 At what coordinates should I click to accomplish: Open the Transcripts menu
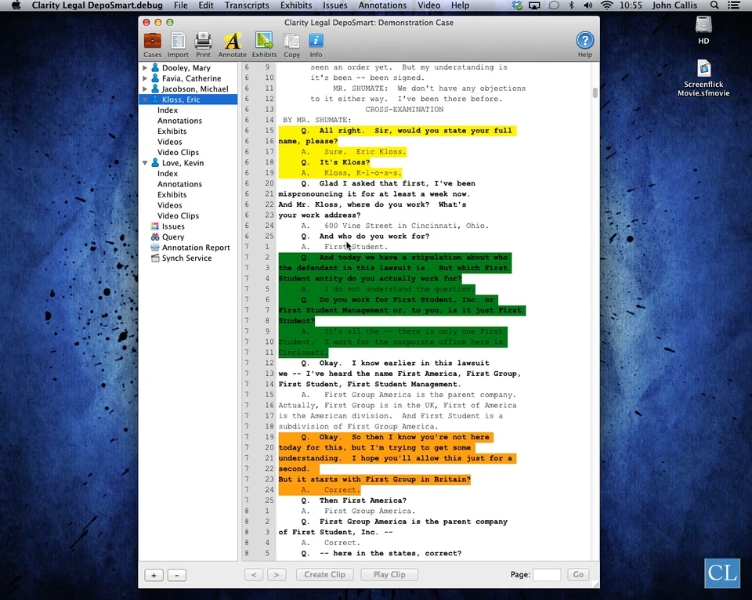coord(247,5)
